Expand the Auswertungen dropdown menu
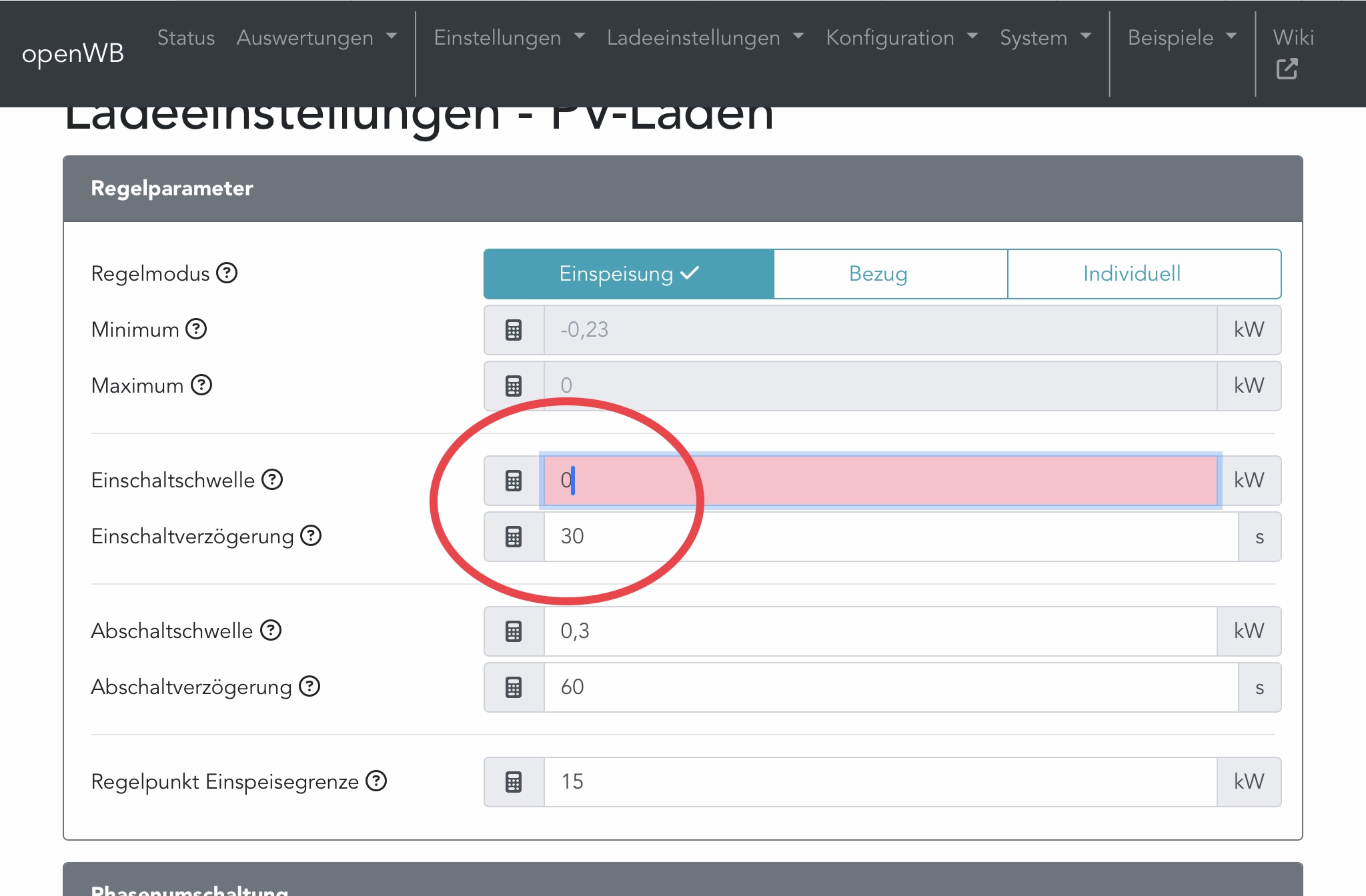The image size is (1366, 896). (x=316, y=38)
